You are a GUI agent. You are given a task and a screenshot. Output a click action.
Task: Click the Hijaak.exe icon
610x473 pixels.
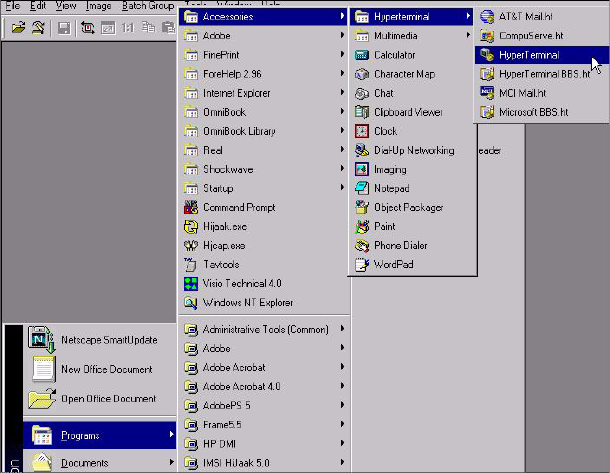(191, 226)
